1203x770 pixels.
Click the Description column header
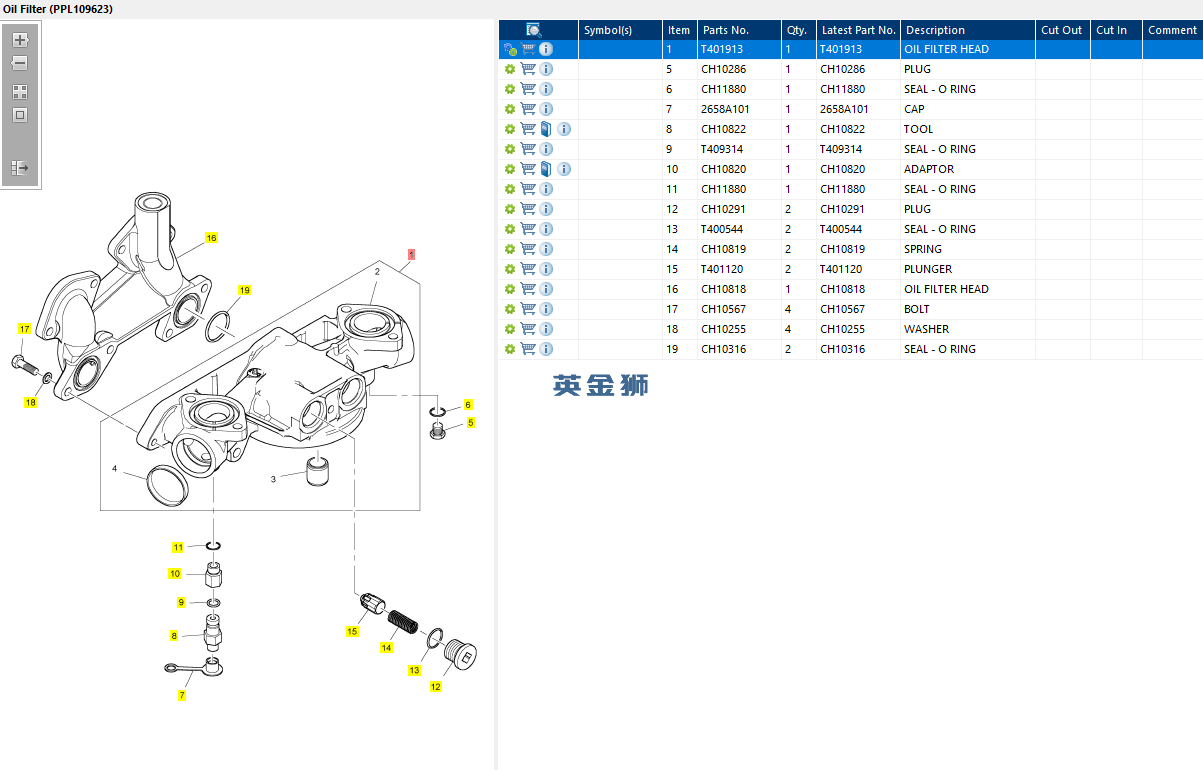coord(935,30)
